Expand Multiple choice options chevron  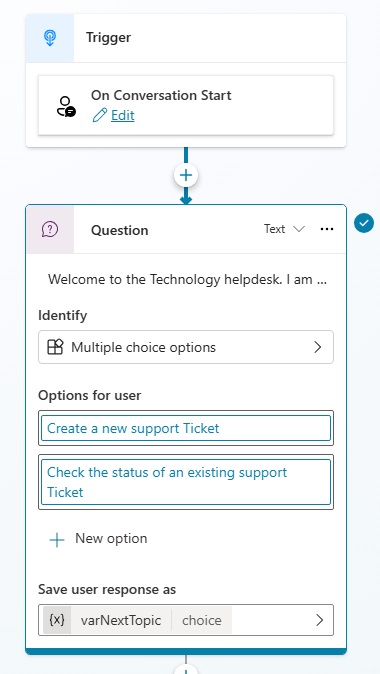318,347
